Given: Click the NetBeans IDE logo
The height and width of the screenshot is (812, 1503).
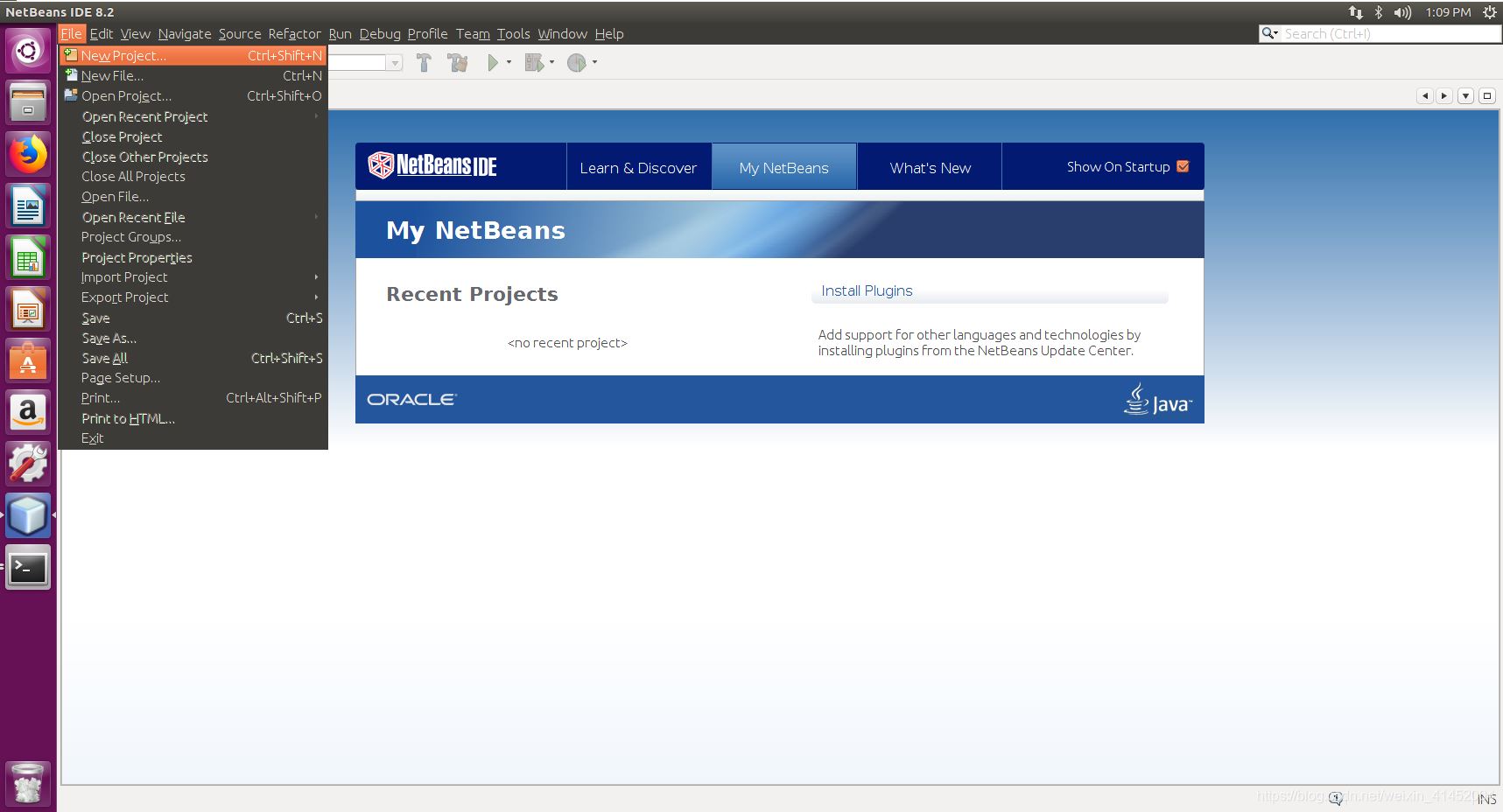Looking at the screenshot, I should coord(432,164).
